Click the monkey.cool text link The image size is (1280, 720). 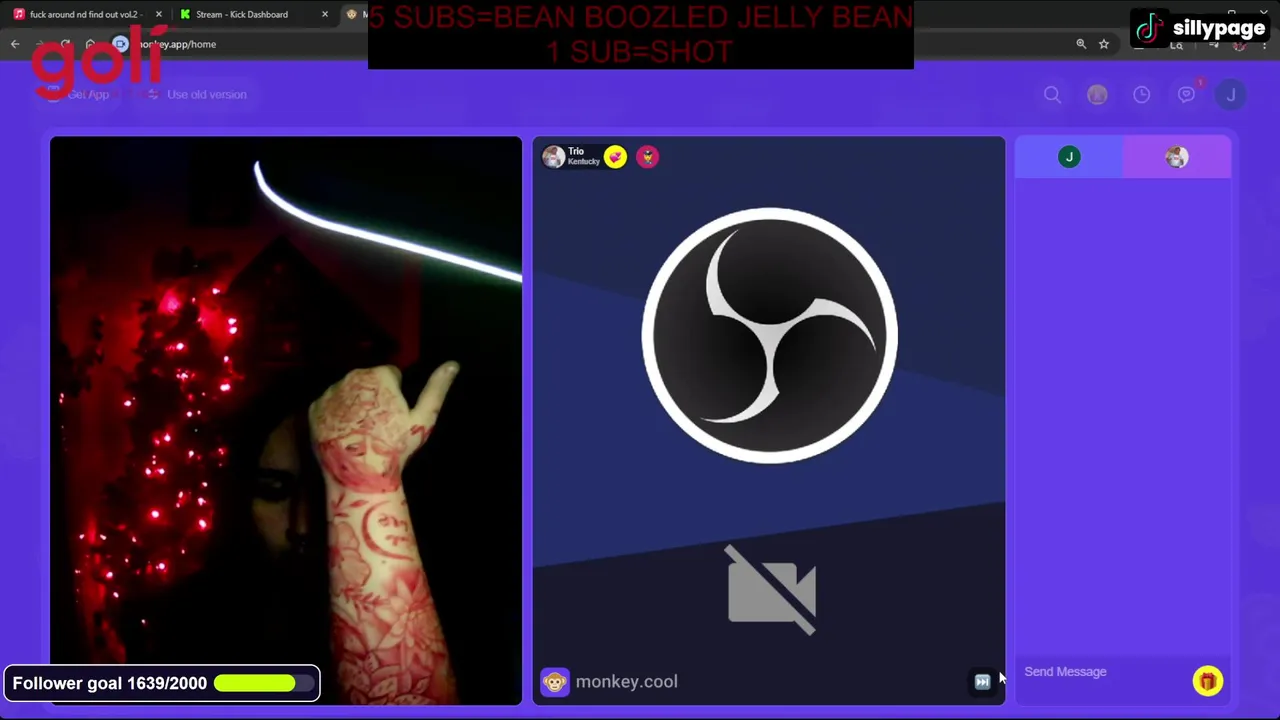(x=626, y=682)
